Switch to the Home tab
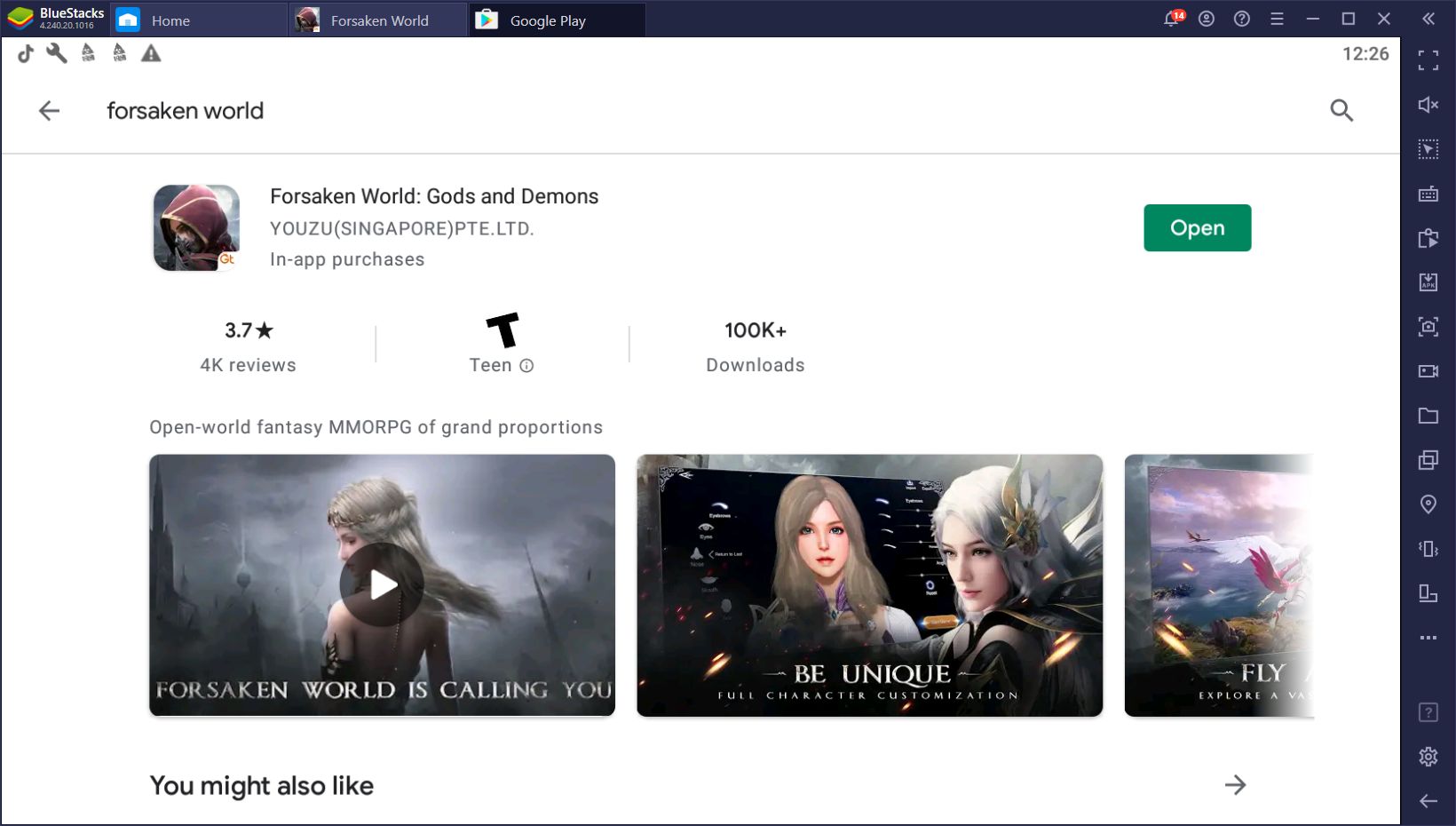Image resolution: width=1456 pixels, height=826 pixels. coord(198,20)
